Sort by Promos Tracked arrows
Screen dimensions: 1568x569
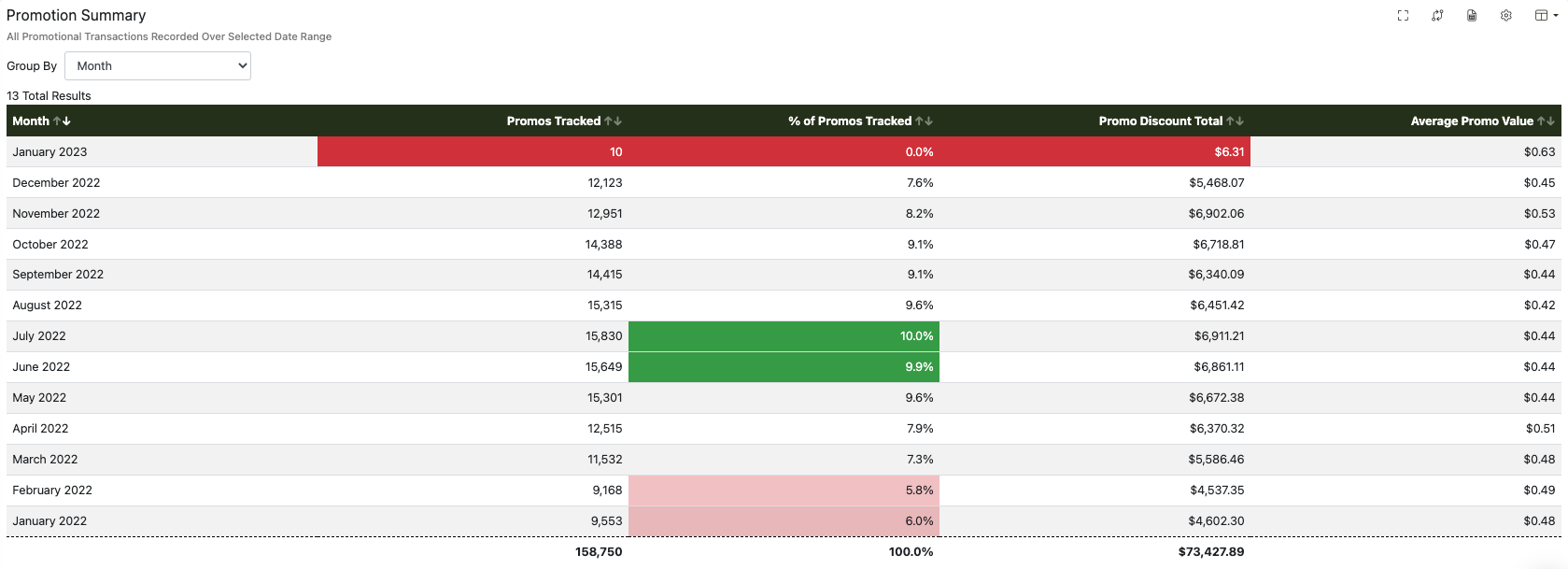613,121
